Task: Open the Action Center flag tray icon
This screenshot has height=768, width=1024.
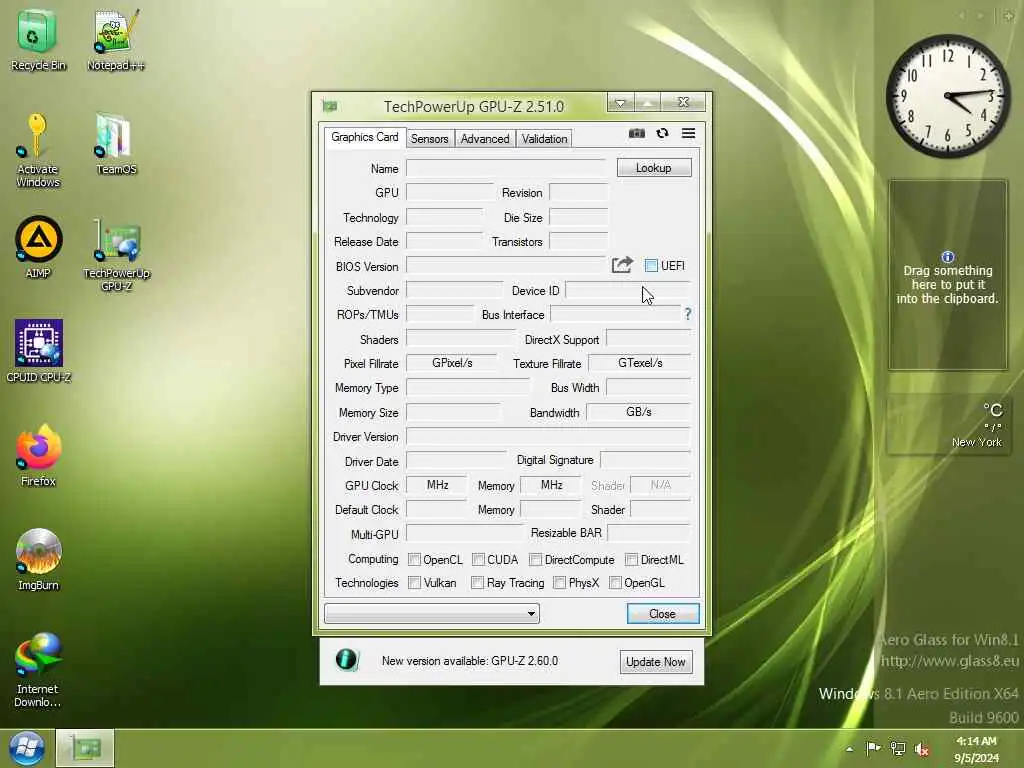Action: coord(872,748)
